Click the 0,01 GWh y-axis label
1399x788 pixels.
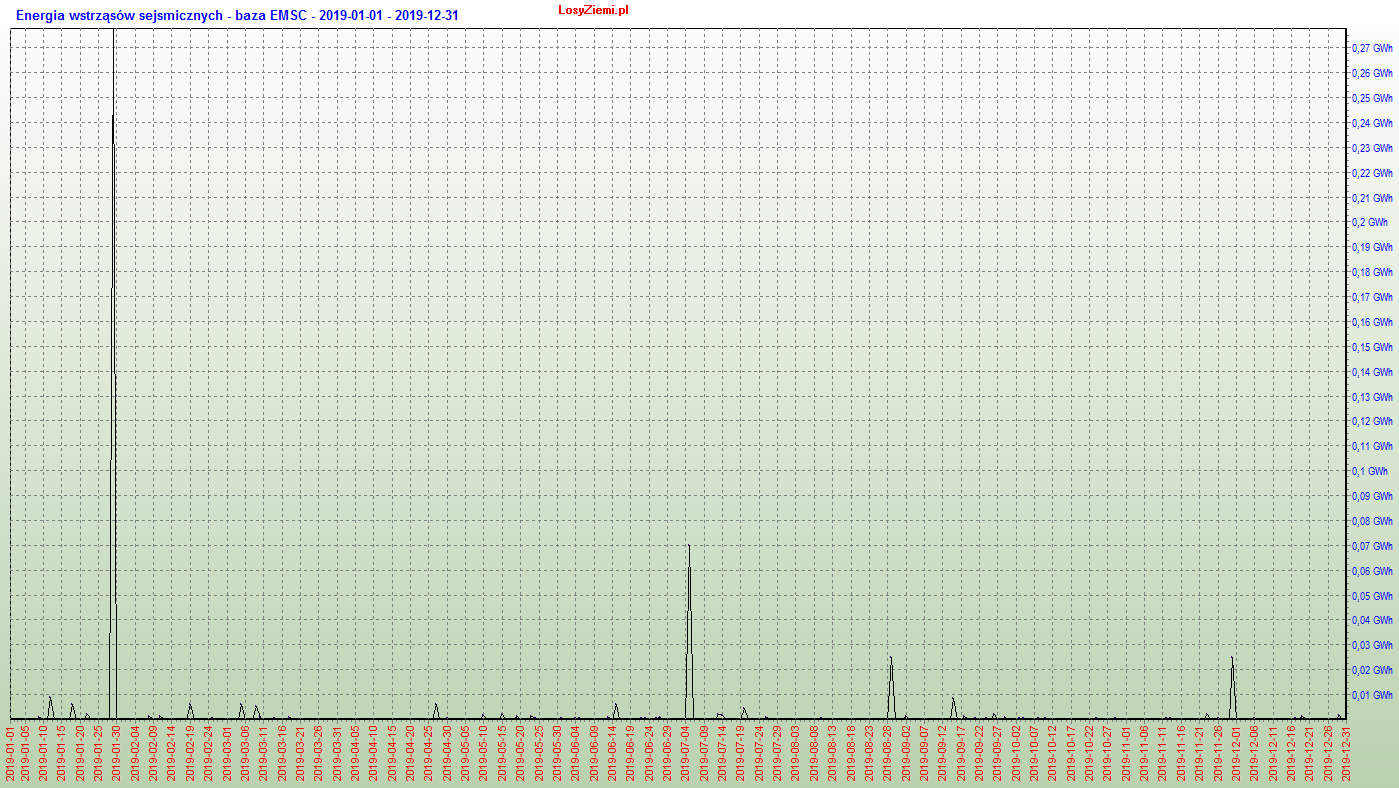[x=1372, y=695]
